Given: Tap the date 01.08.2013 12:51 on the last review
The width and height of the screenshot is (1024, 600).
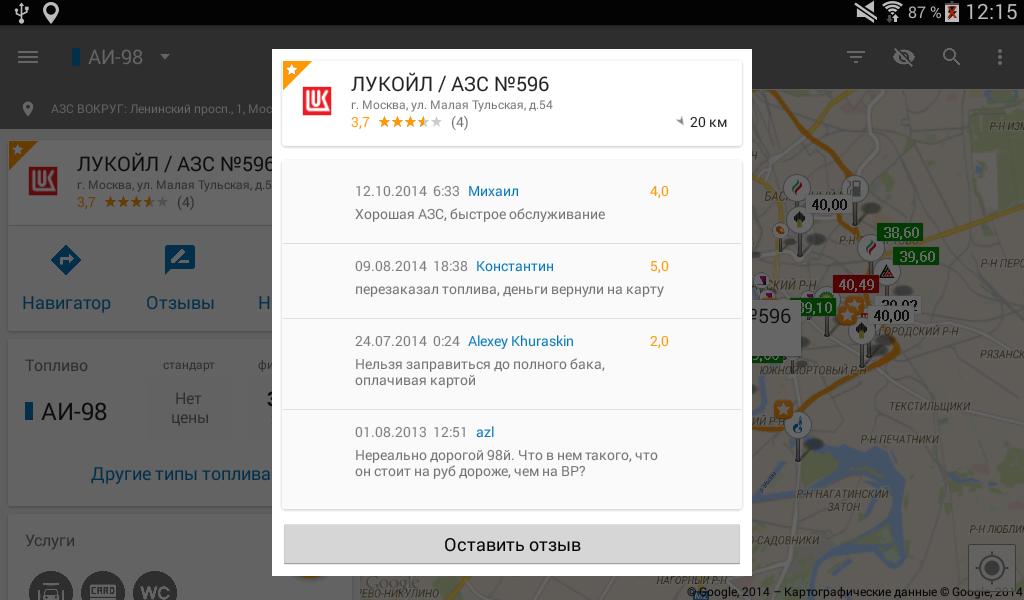Looking at the screenshot, I should click(x=411, y=432).
